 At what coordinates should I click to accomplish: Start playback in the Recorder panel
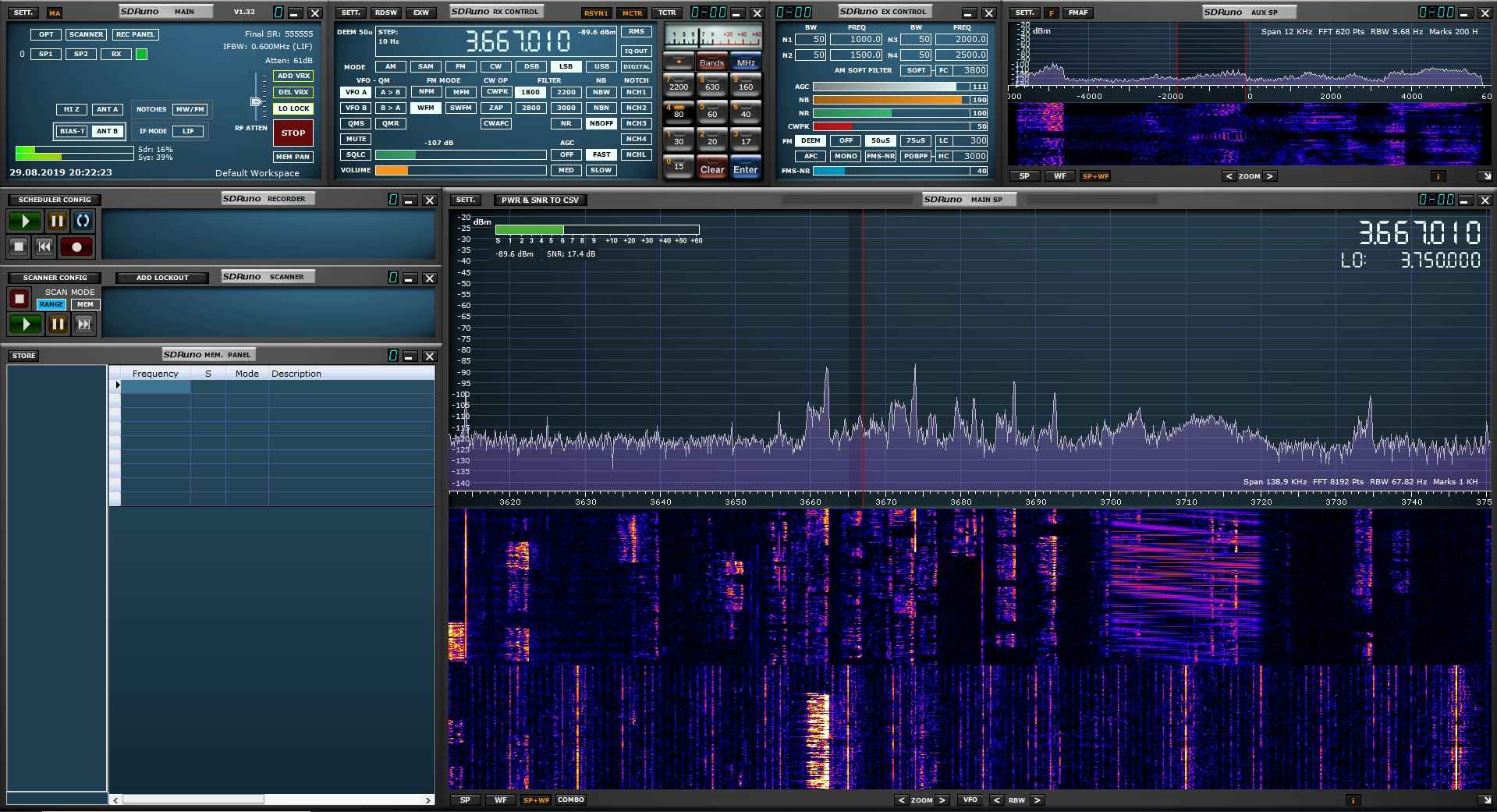pos(25,221)
